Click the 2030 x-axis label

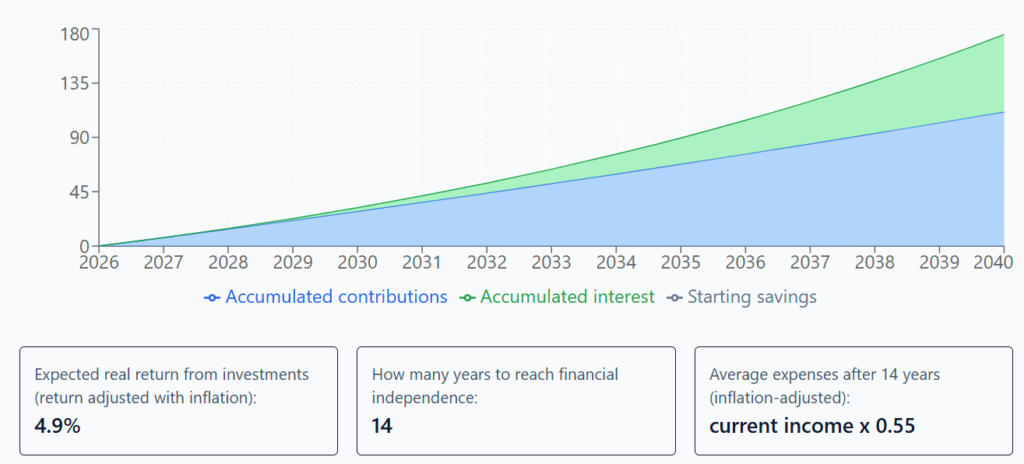(357, 262)
